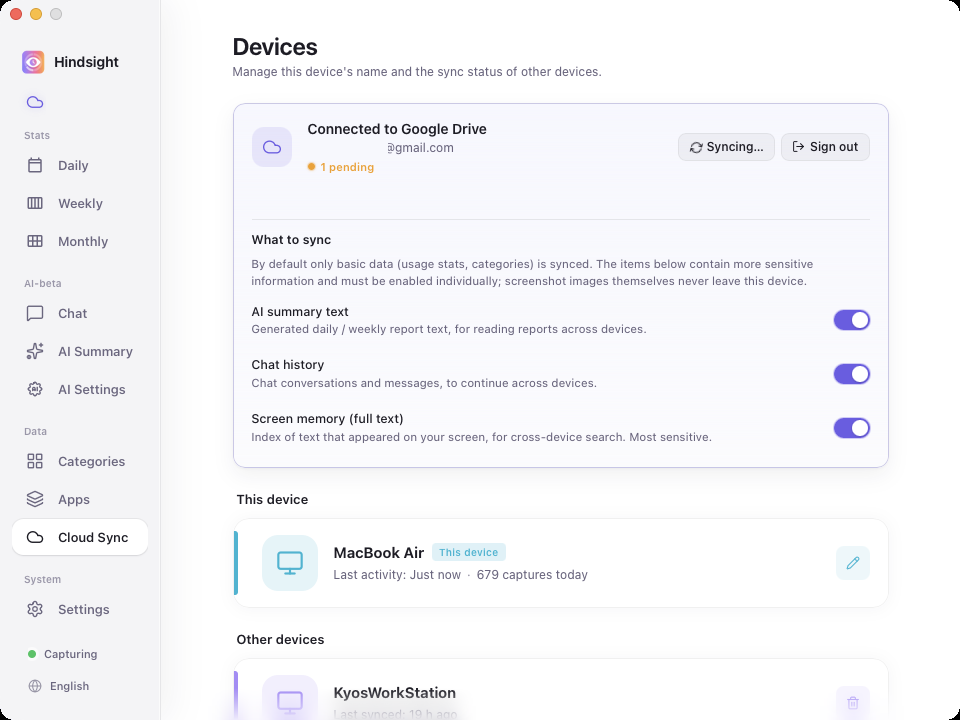Click the 'Other devices' section heading
This screenshot has height=720, width=960.
280,639
